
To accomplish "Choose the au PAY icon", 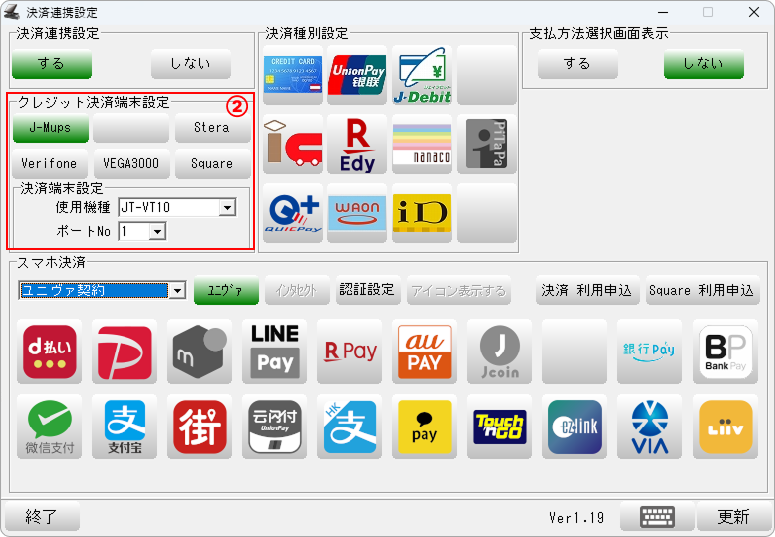I will pyautogui.click(x=425, y=352).
